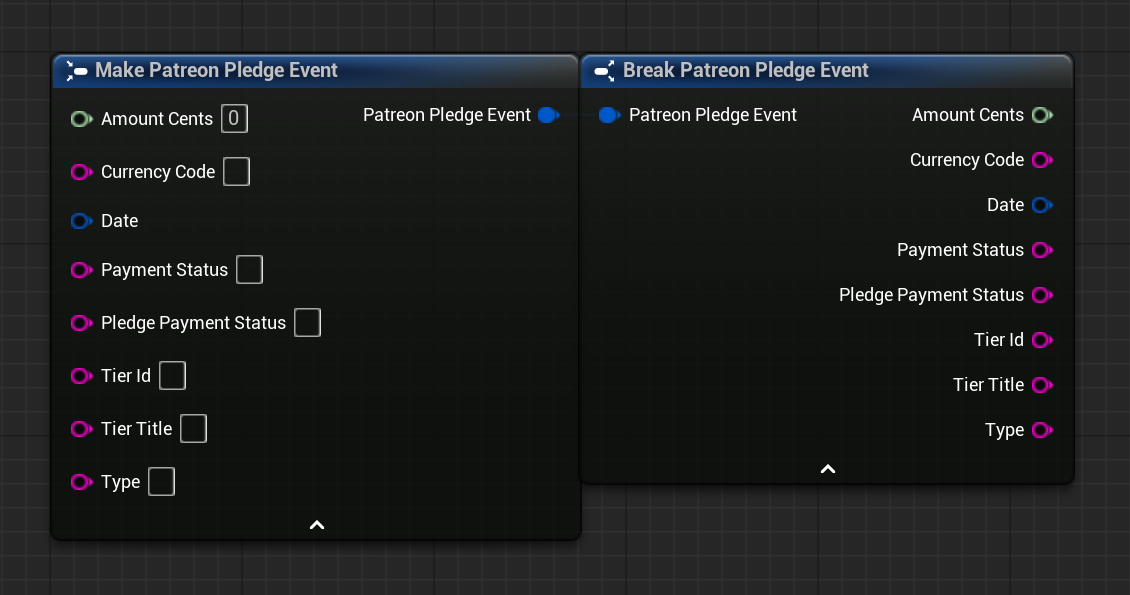
Task: Click the Payment Status value box
Action: (x=249, y=269)
